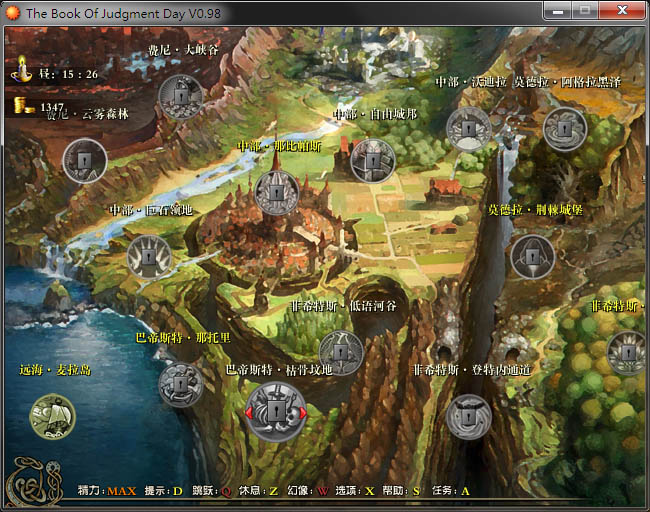
Task: Click the 跳跃:Q jump shortcut
Action: 211,491
